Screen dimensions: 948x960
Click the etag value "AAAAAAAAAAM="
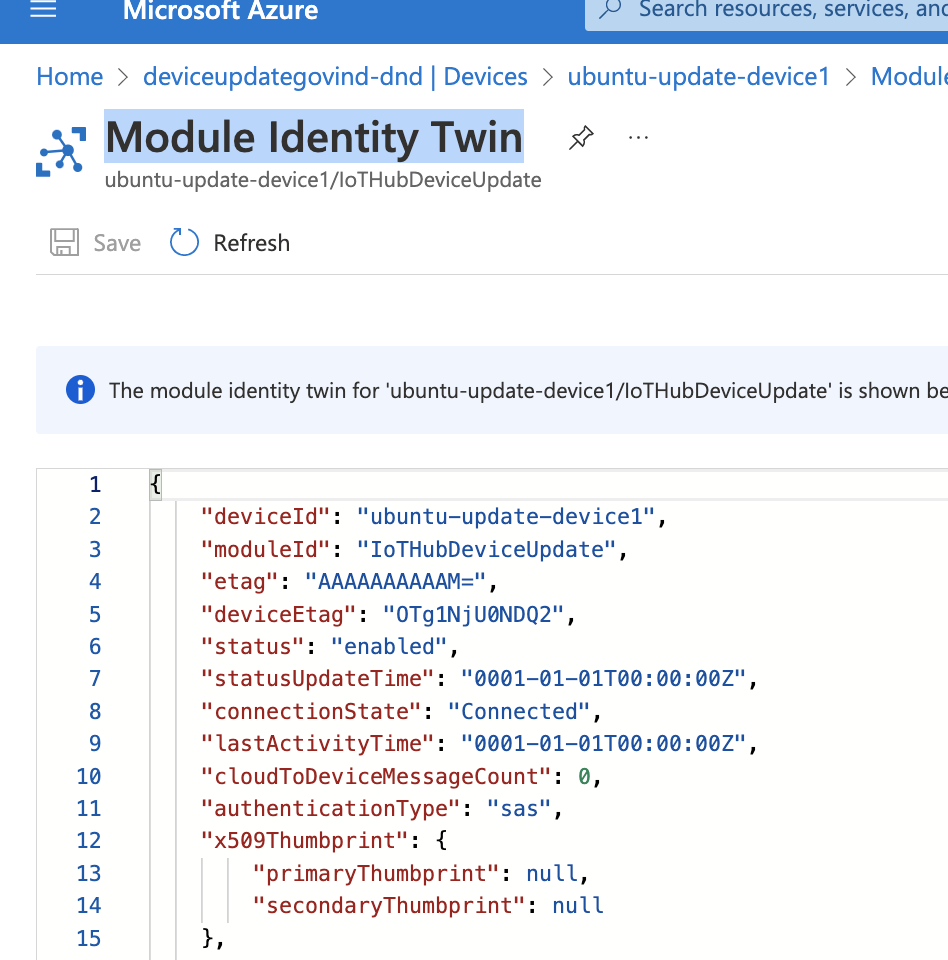396,582
